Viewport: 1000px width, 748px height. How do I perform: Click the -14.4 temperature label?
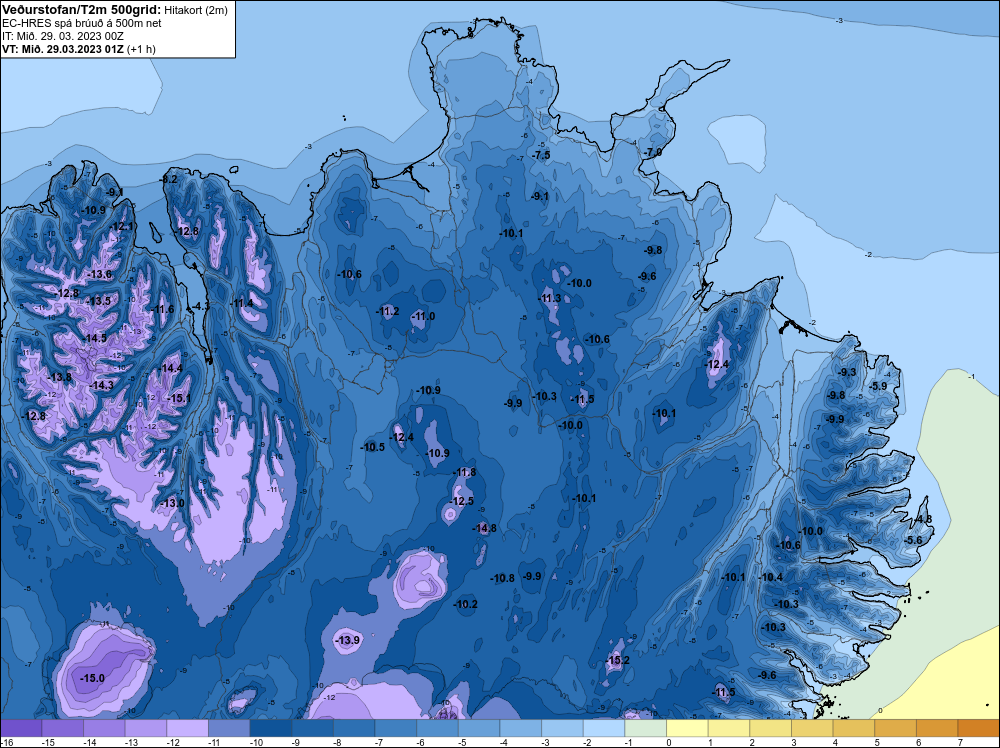tap(171, 368)
